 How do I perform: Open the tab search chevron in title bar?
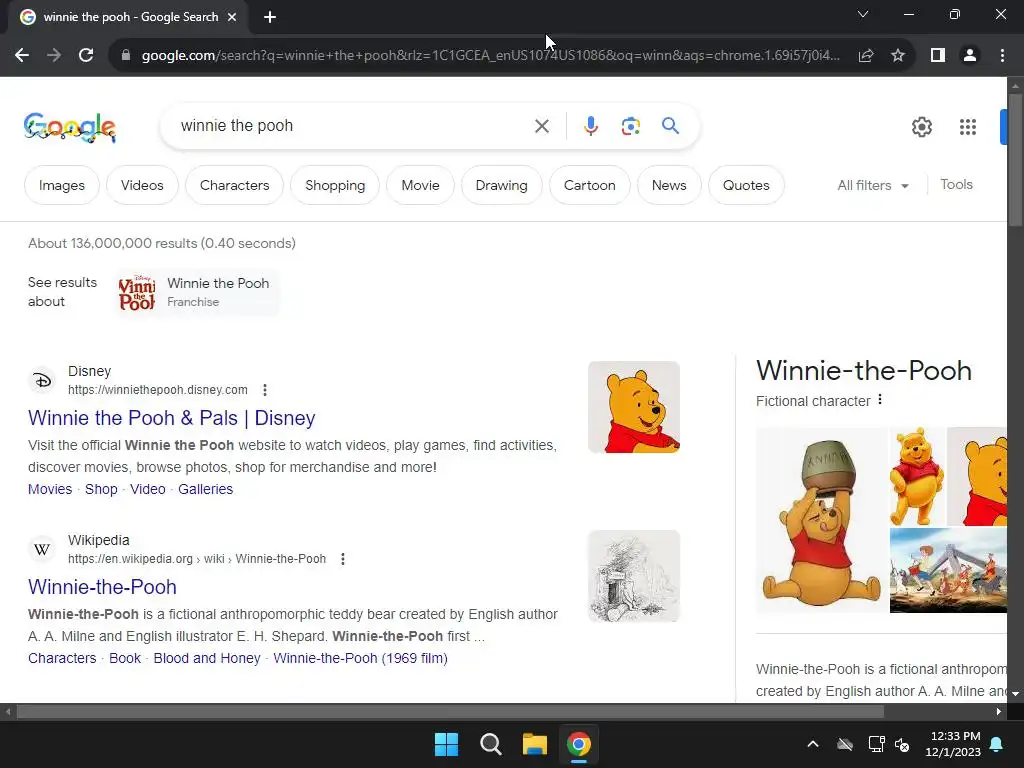point(863,14)
